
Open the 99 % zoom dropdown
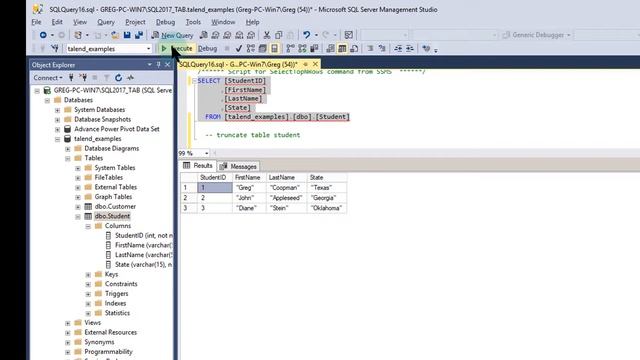point(207,153)
